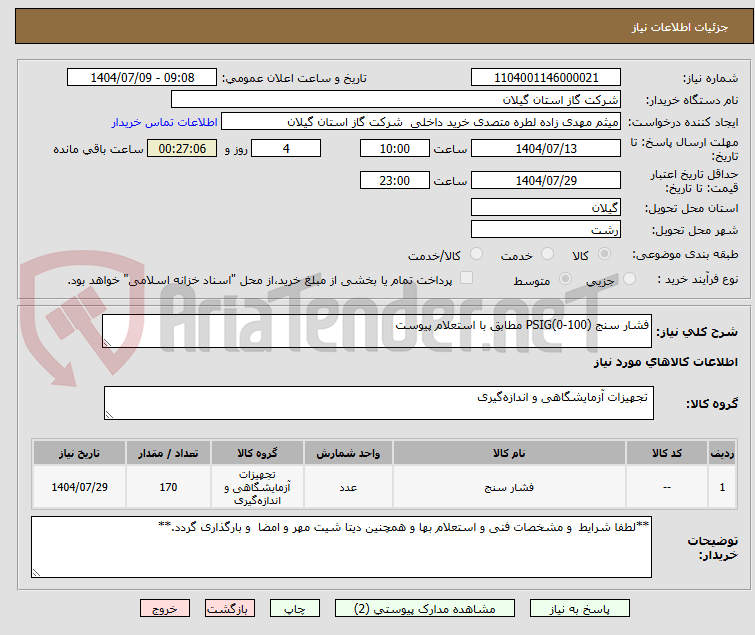Select the متوسط purchase type radio
Viewport: 755px width, 635px height.
[565, 279]
